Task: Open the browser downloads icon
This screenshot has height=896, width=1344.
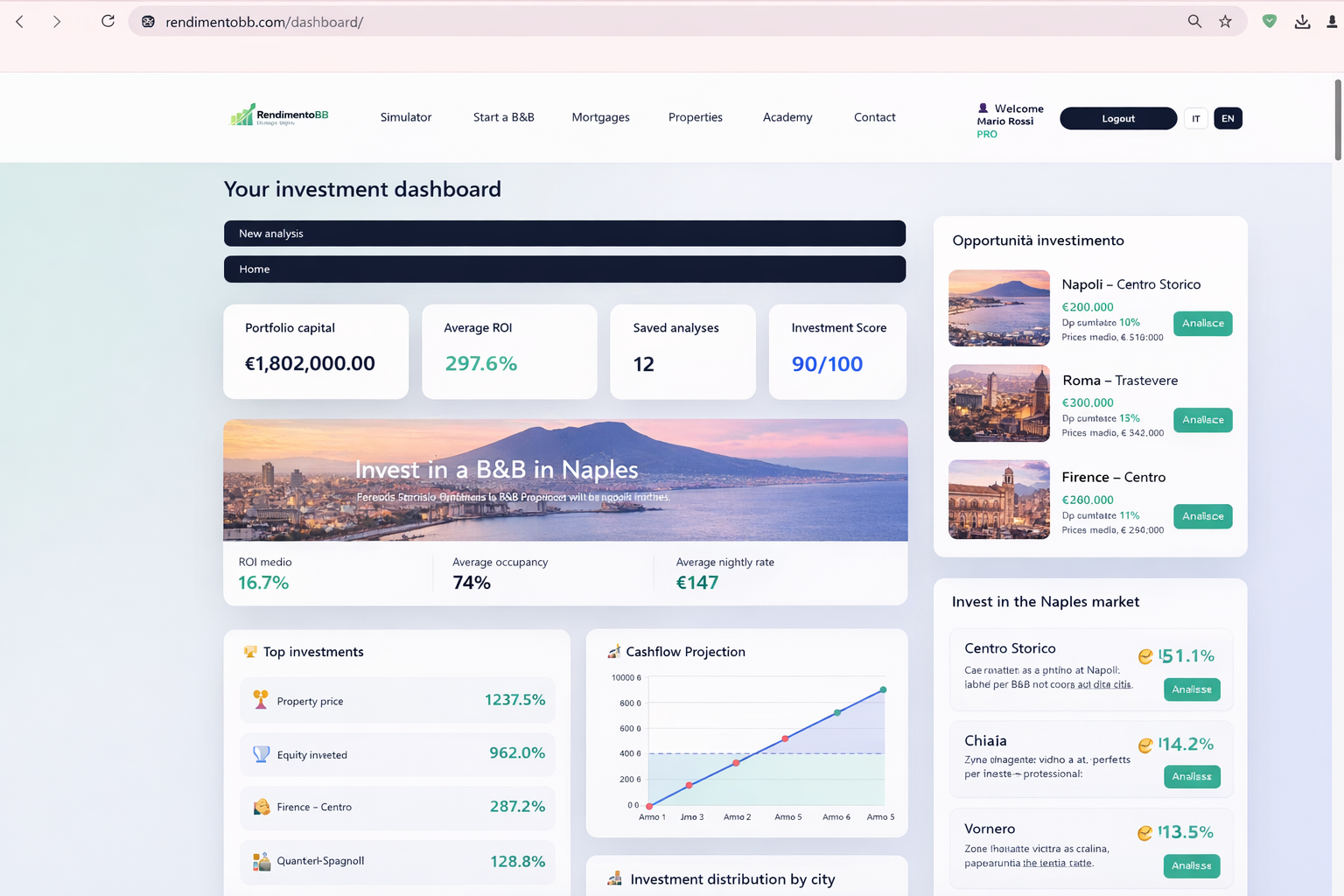Action: coord(1302,21)
